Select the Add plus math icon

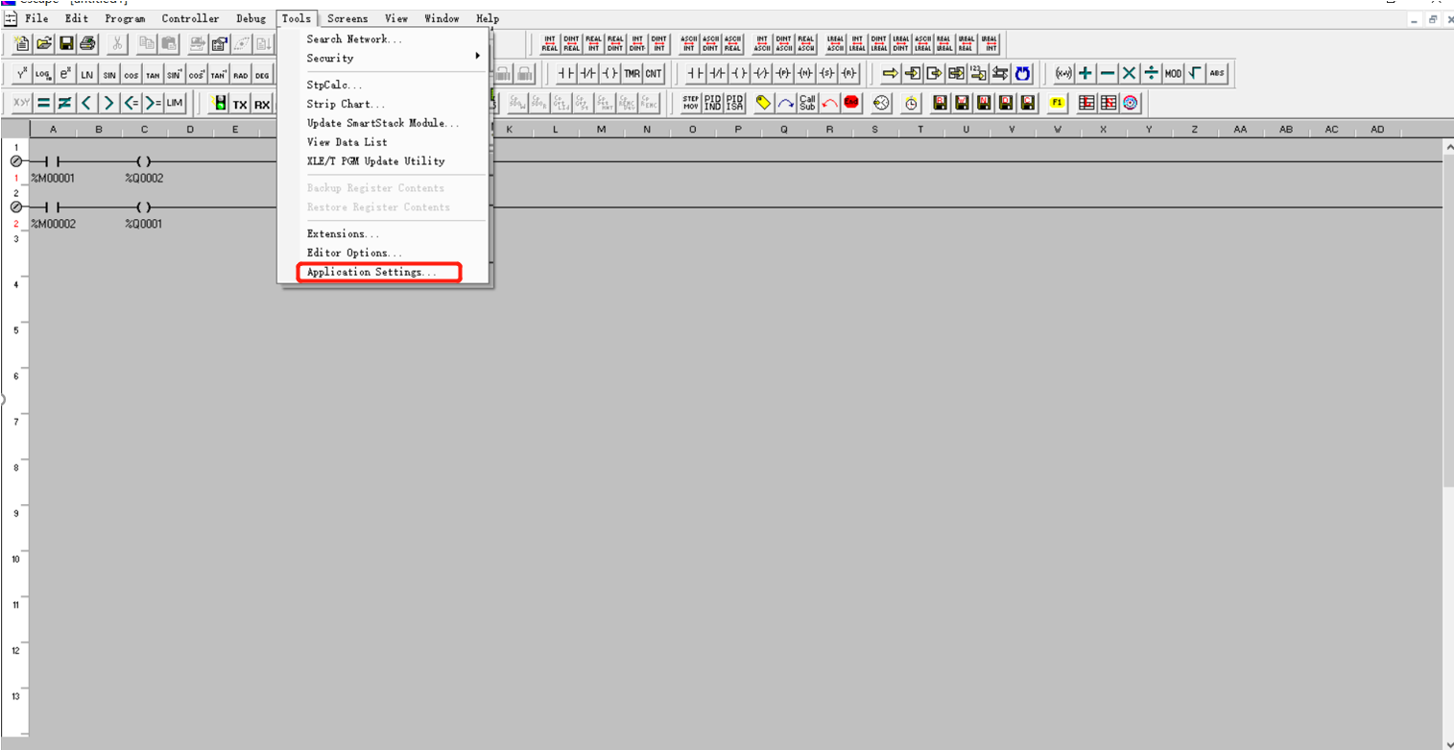coord(1085,74)
